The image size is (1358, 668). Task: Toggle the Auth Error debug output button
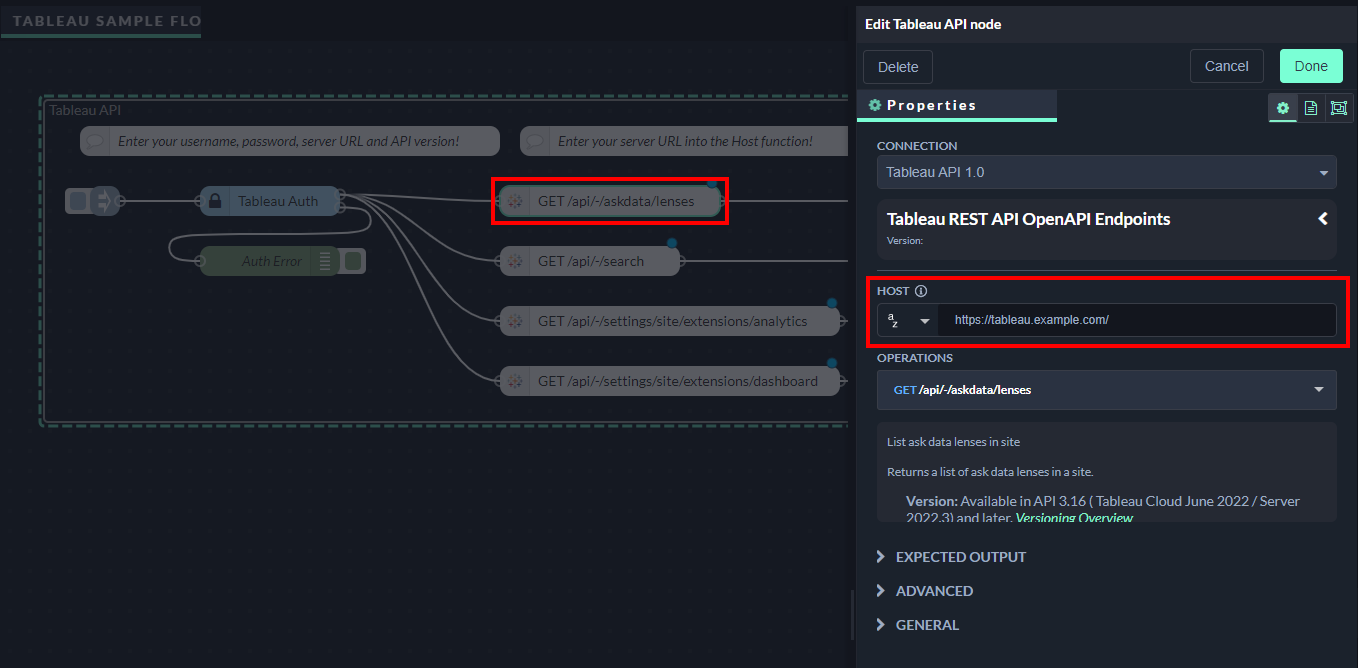[353, 261]
